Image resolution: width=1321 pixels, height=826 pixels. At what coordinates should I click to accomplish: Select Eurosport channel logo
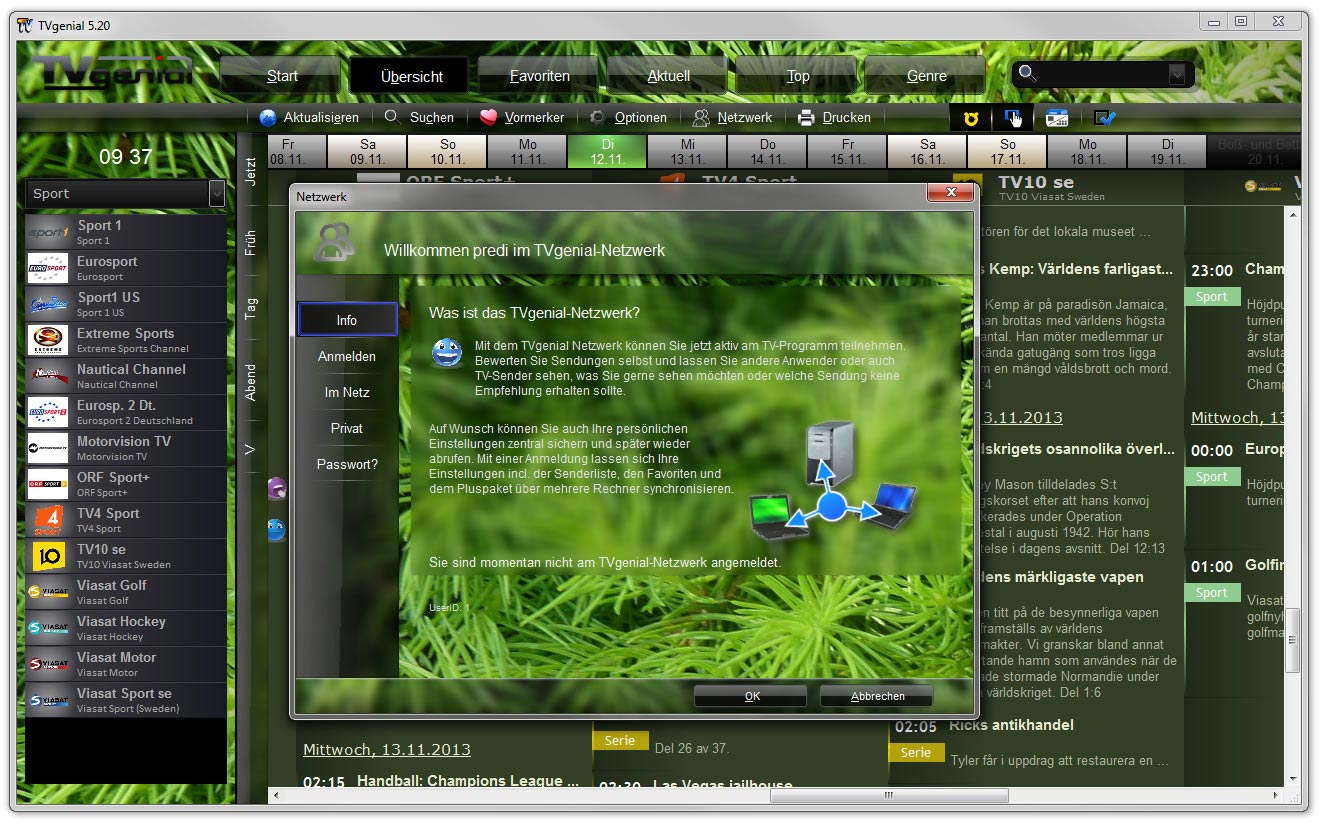point(48,268)
